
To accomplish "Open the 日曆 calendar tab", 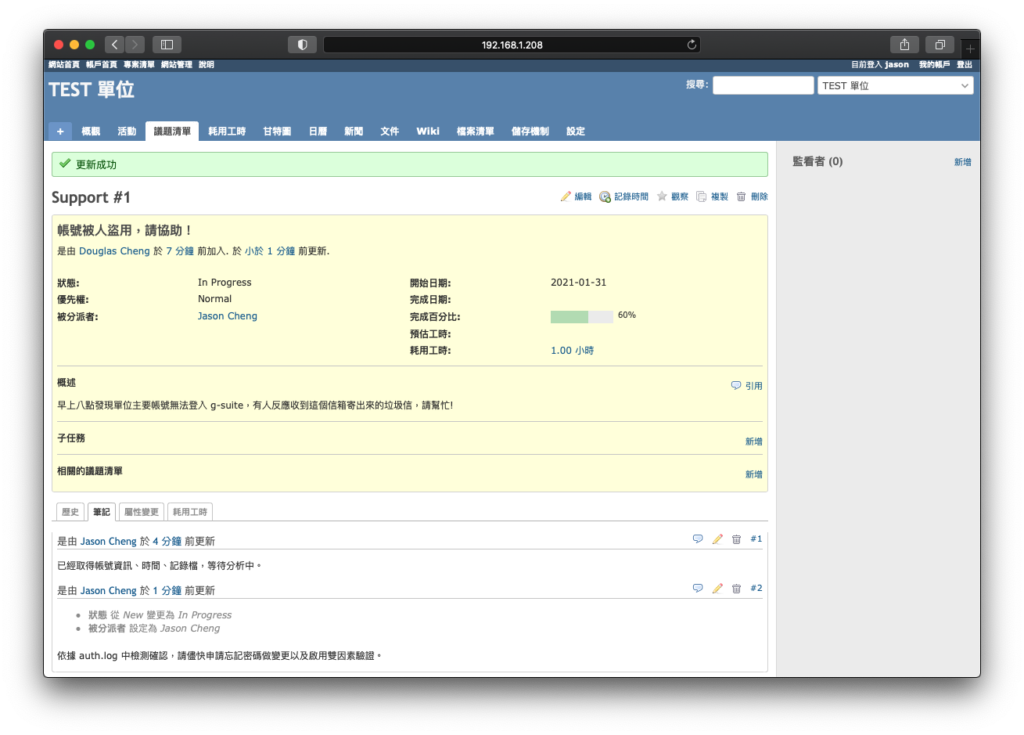I will click(x=318, y=131).
